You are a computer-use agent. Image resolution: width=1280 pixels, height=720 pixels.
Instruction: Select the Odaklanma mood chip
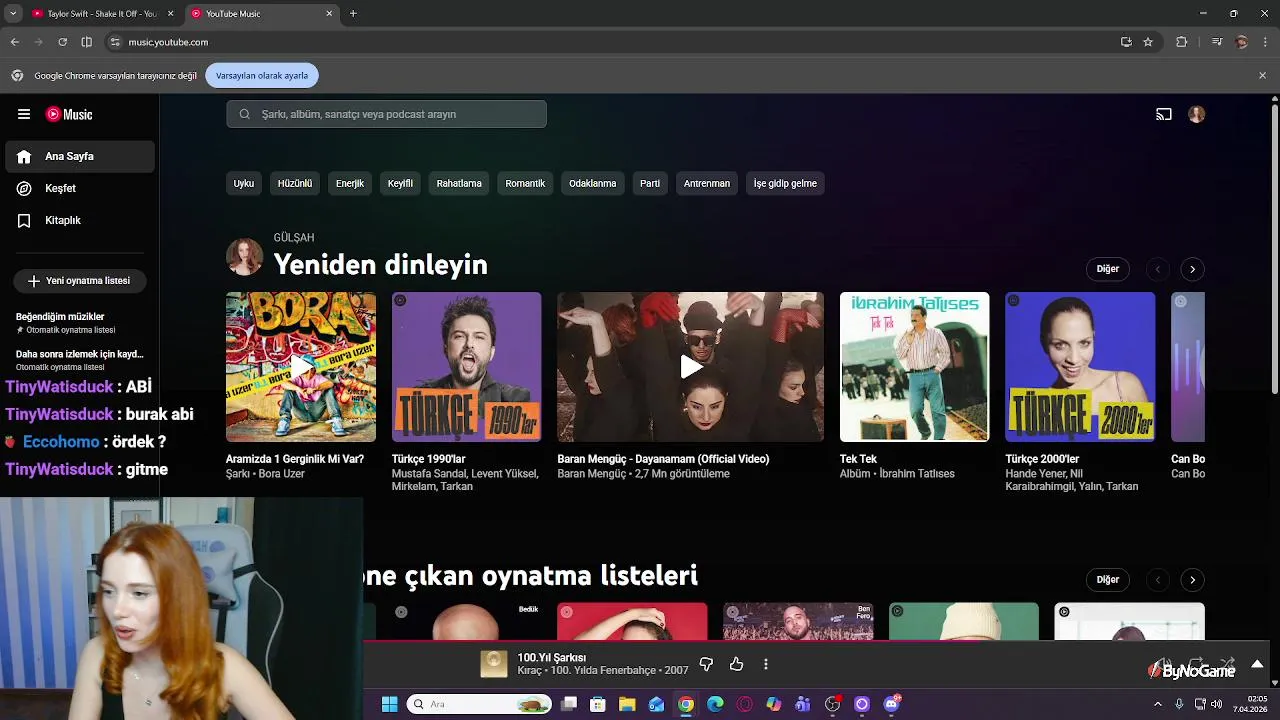(593, 184)
